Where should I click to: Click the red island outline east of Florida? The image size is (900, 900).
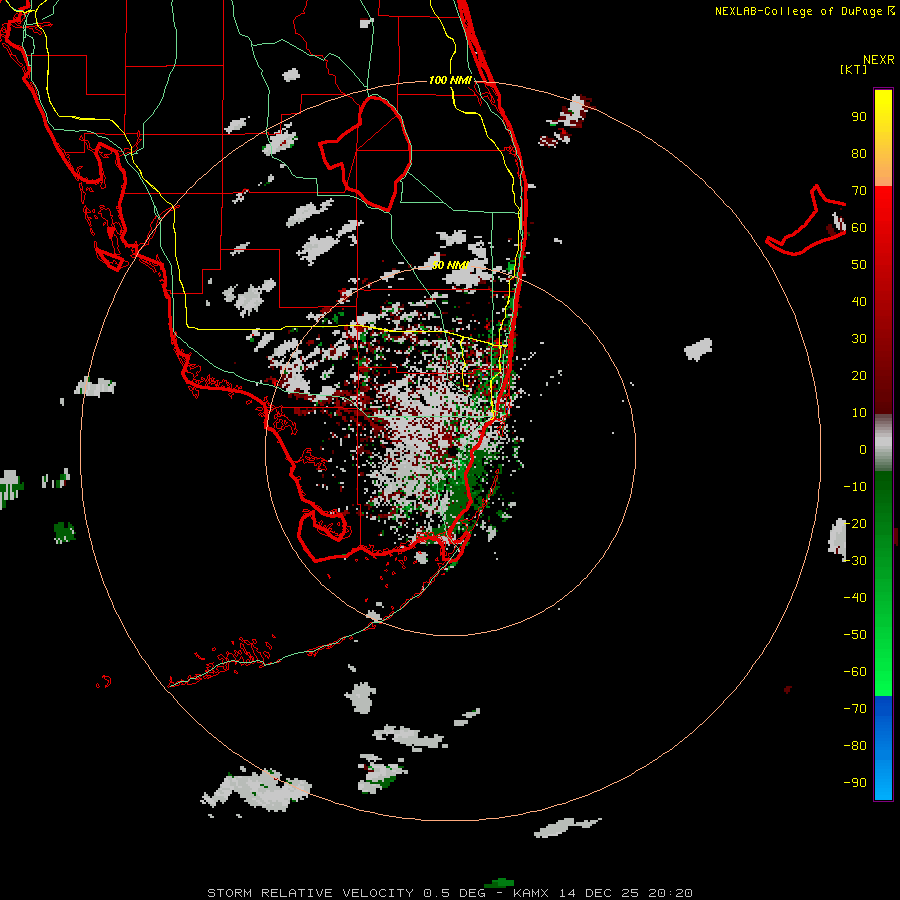tap(806, 221)
